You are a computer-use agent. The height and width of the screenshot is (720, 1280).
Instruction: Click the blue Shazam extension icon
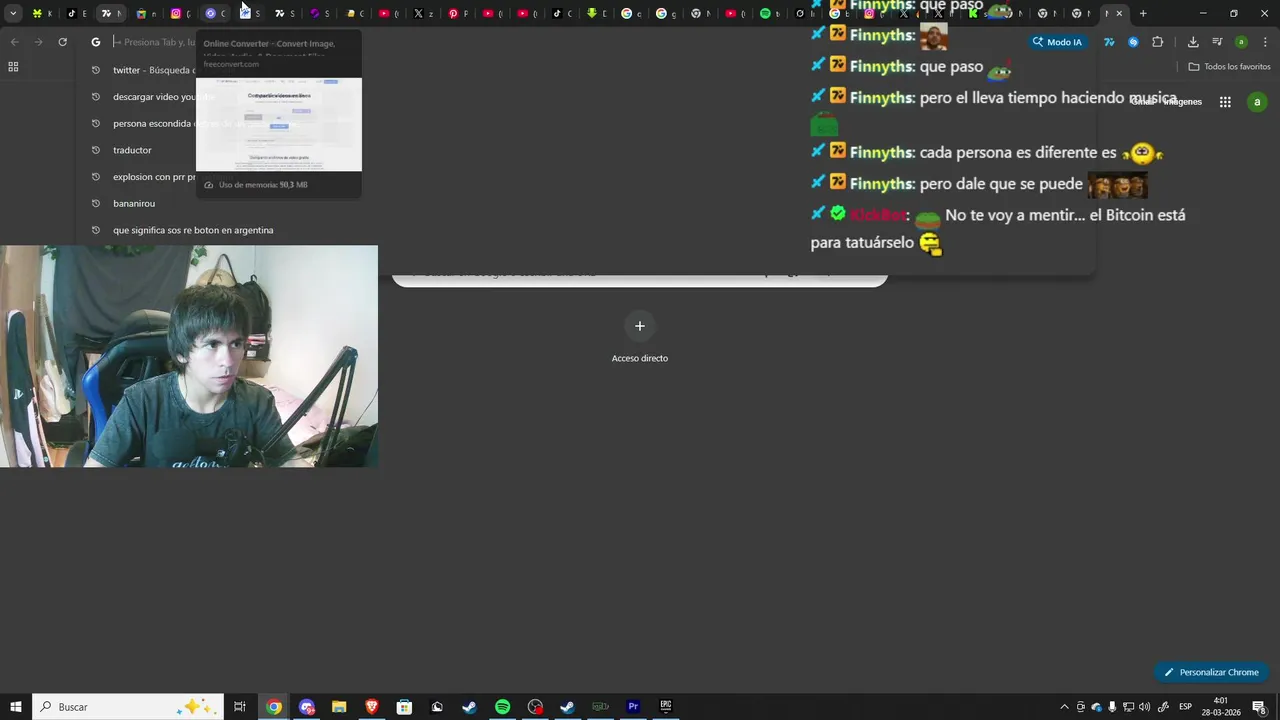[1133, 42]
